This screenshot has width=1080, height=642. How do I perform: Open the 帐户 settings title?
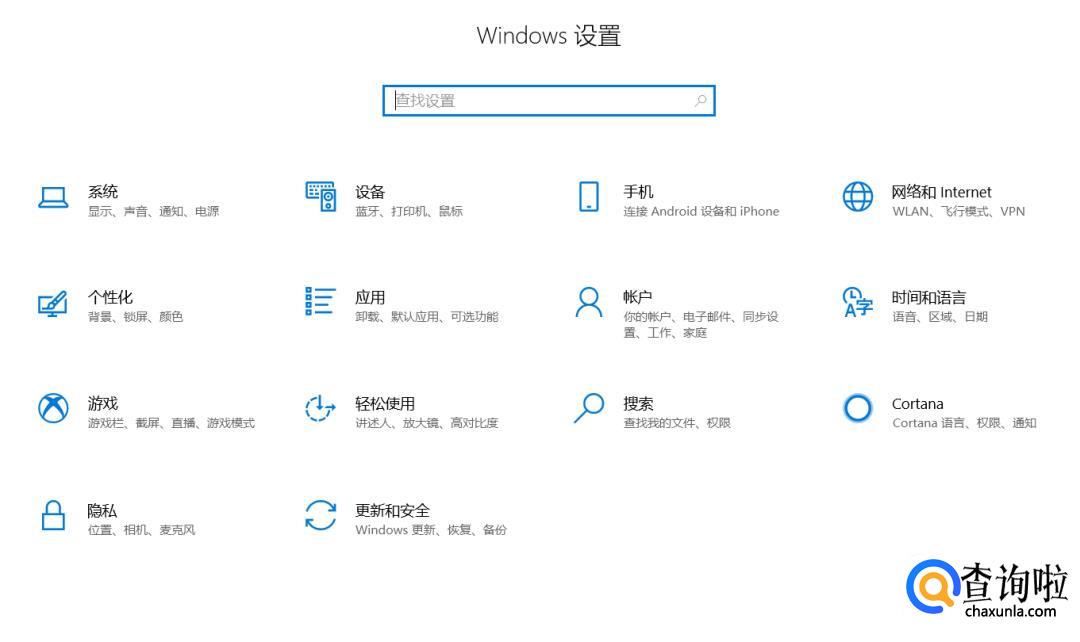(638, 297)
